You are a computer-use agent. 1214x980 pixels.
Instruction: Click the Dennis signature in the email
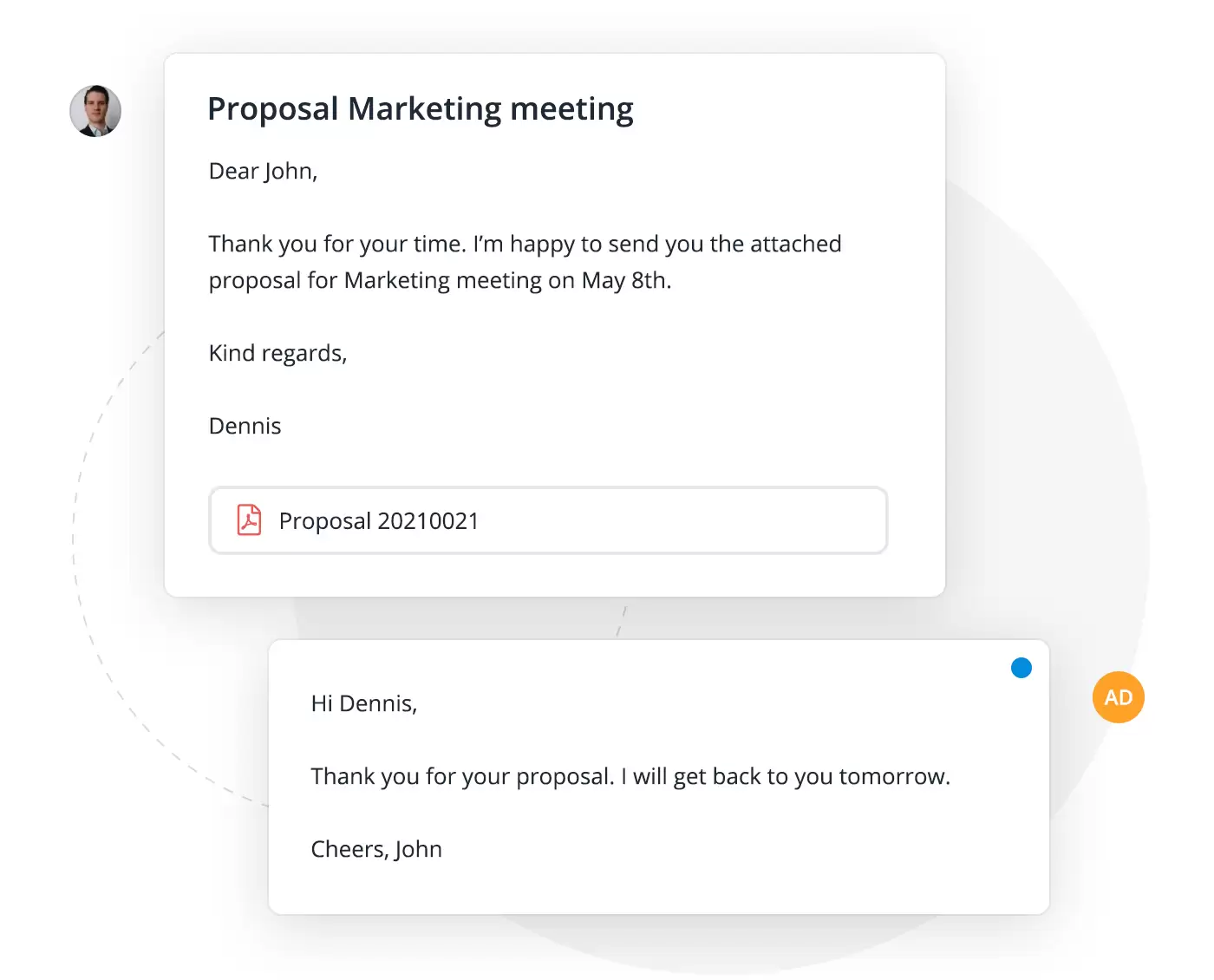pyautogui.click(x=245, y=426)
